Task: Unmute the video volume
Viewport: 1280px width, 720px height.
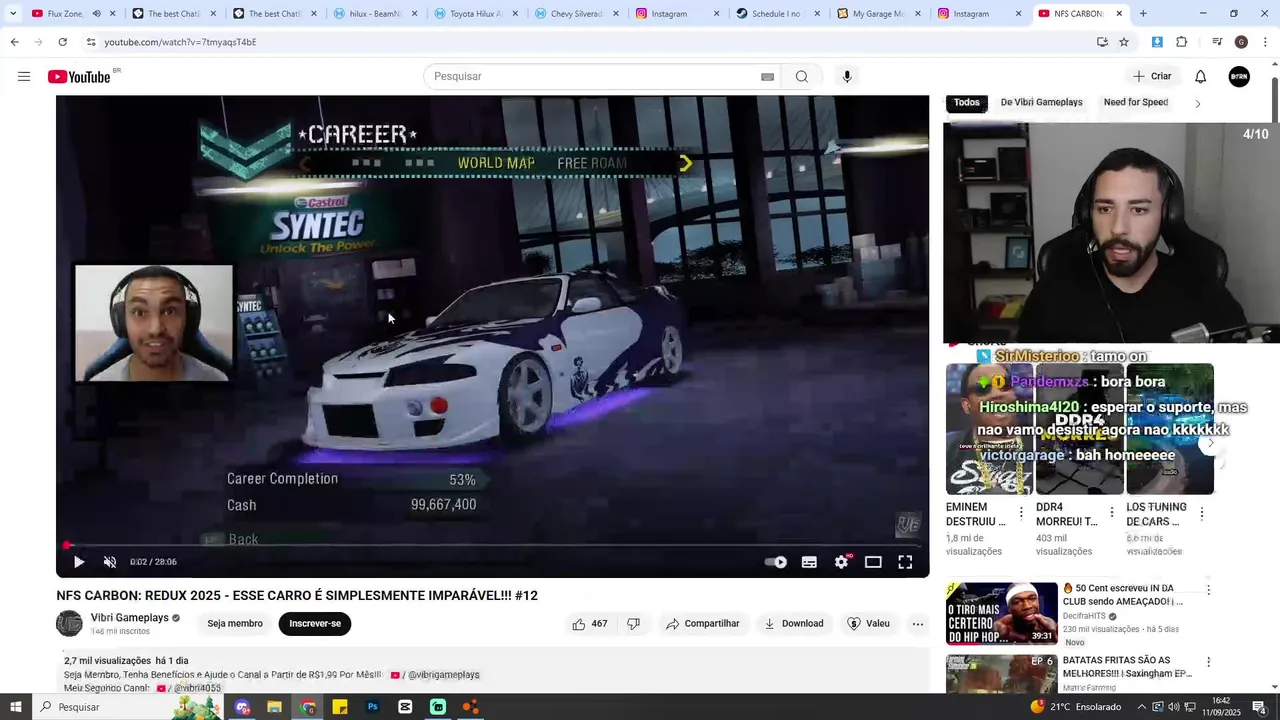Action: pos(110,562)
